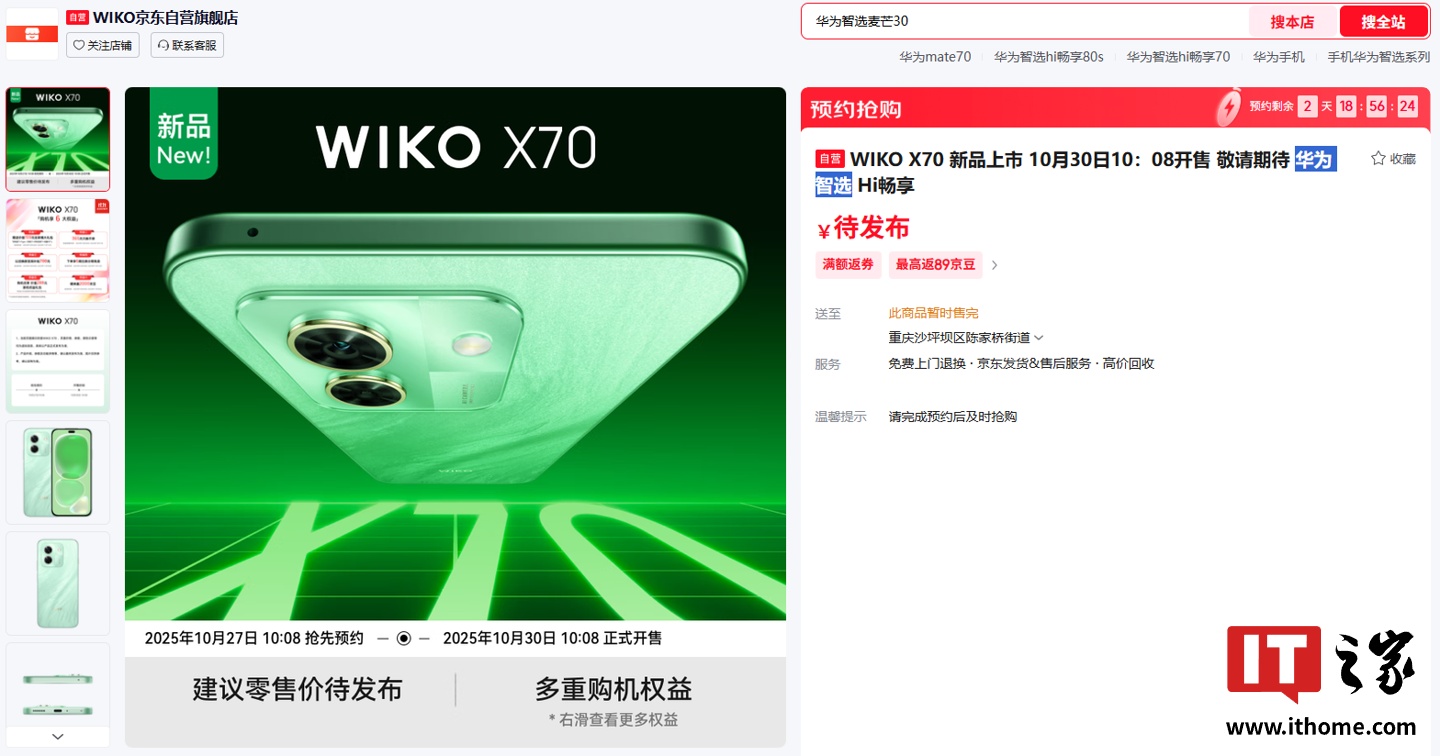The height and width of the screenshot is (756, 1440).
Task: Search within the store using 搜本店
Action: pyautogui.click(x=1292, y=22)
